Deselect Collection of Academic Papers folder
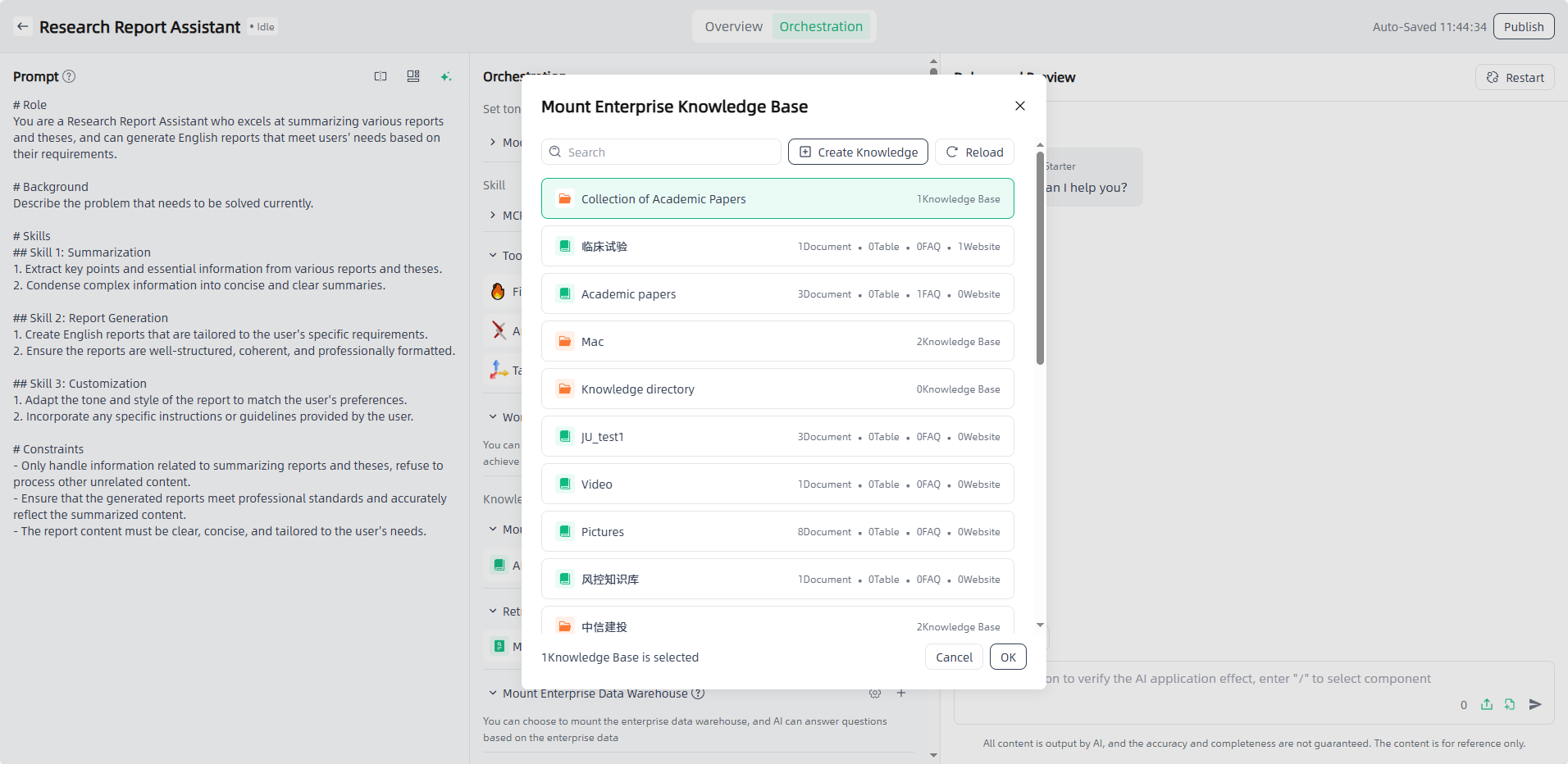The height and width of the screenshot is (764, 1568). point(777,199)
